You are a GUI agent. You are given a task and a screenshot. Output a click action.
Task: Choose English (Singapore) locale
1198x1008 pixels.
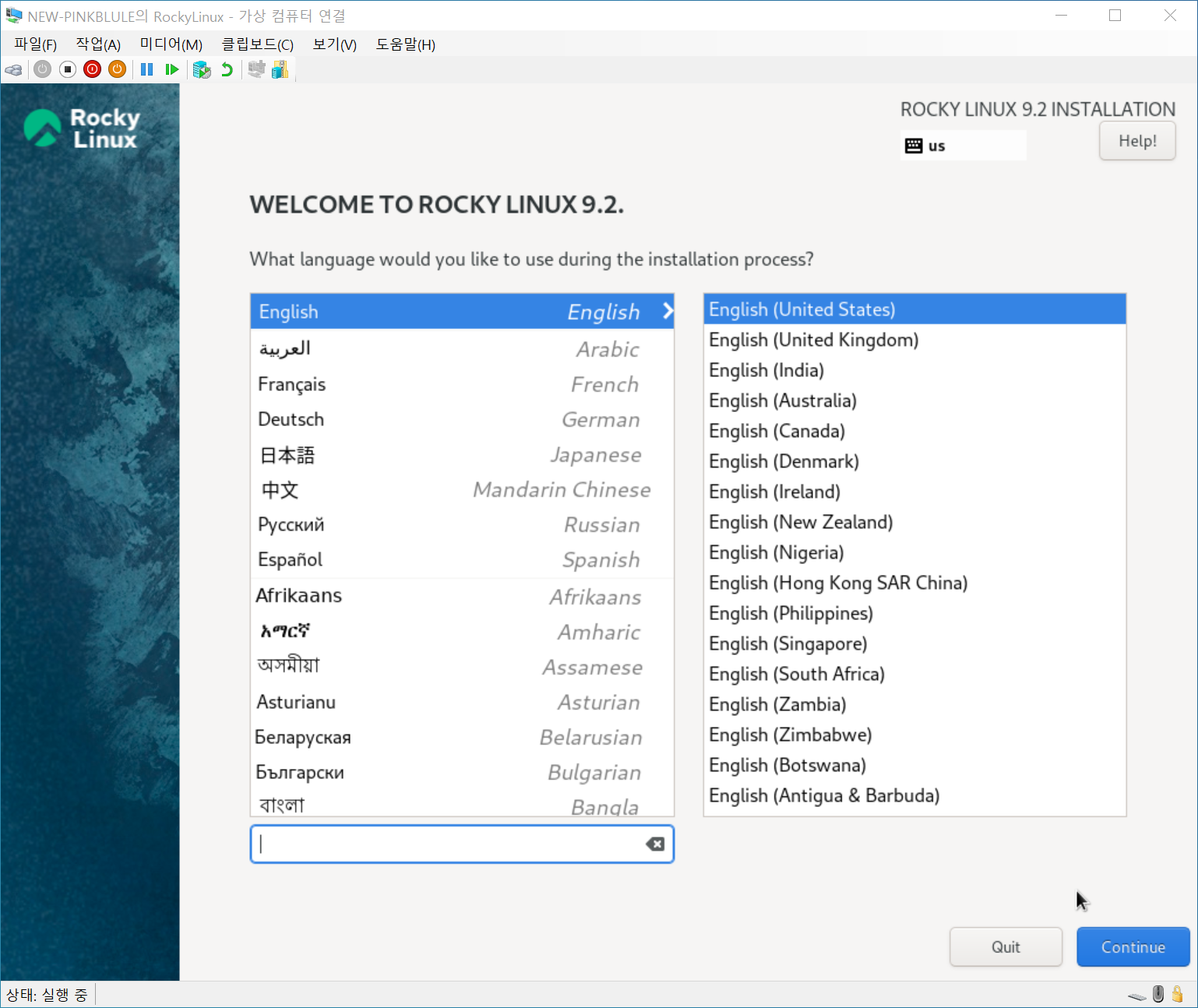(914, 643)
